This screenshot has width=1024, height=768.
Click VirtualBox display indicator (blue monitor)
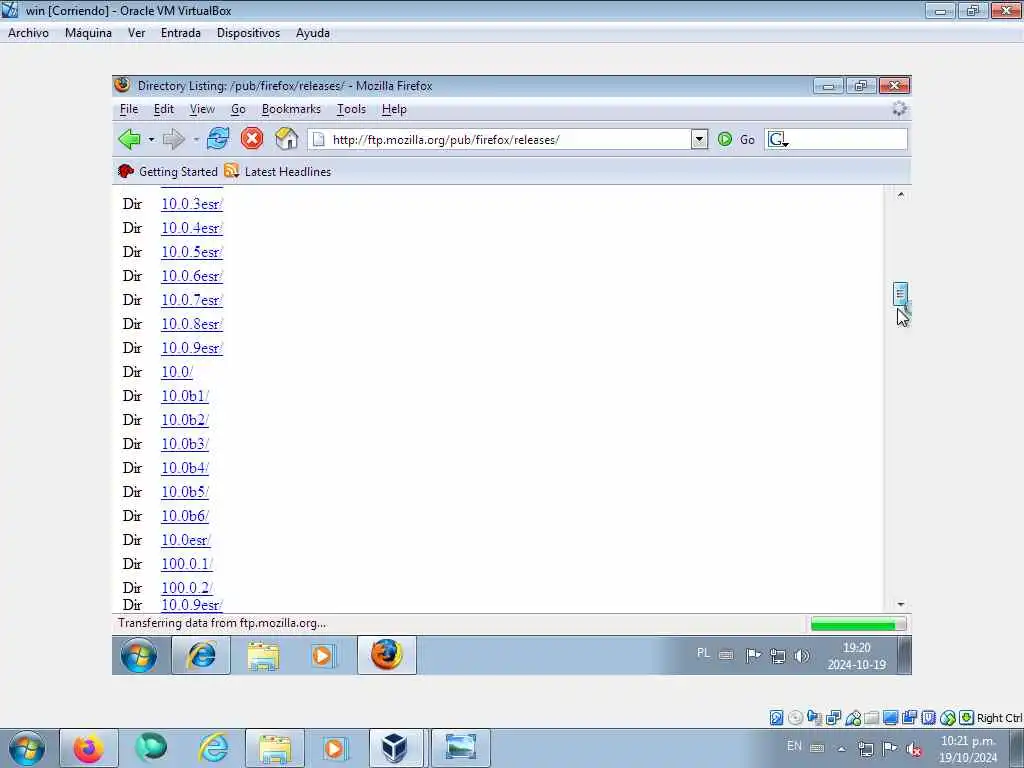[x=890, y=718]
